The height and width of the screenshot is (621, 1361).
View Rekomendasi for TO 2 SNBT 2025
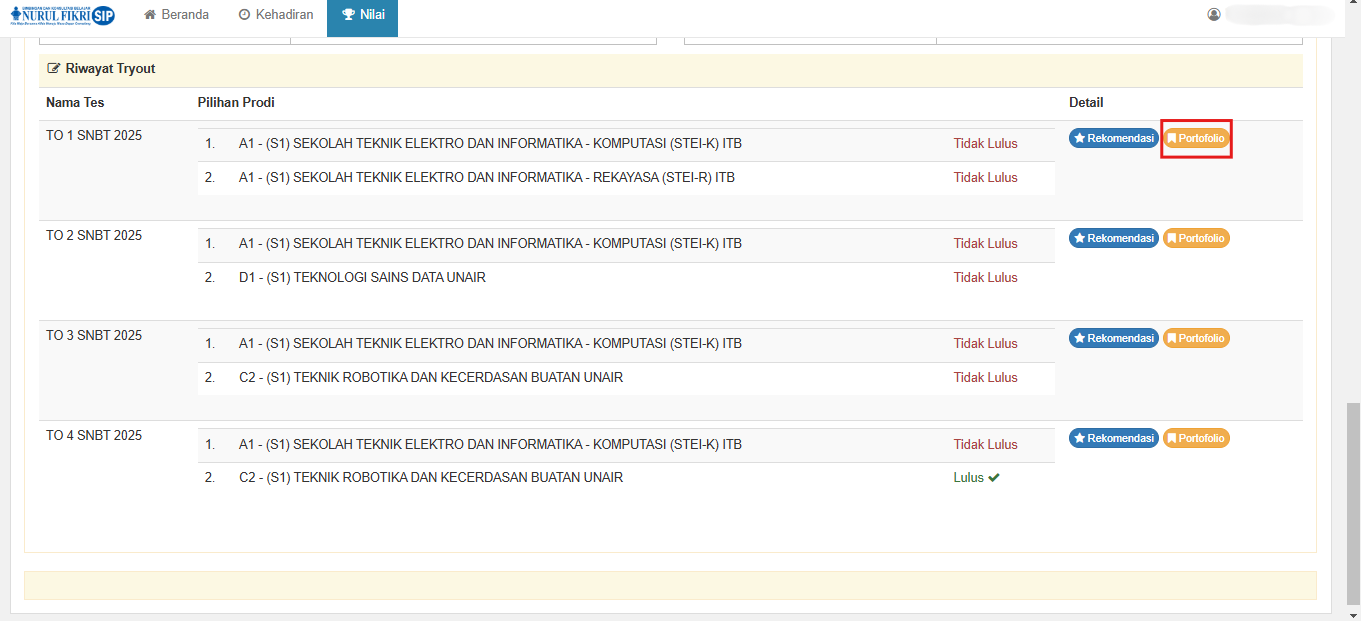tap(1113, 238)
